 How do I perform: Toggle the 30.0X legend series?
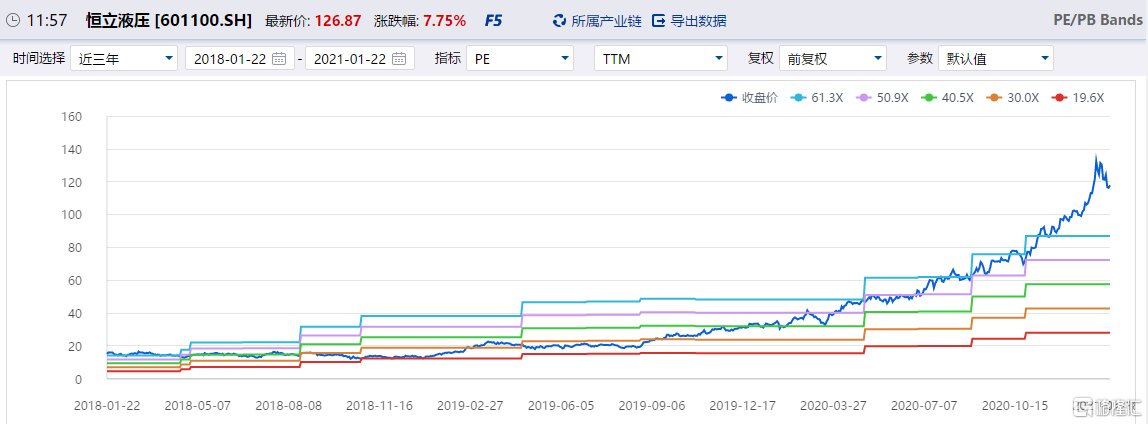coord(1012,97)
